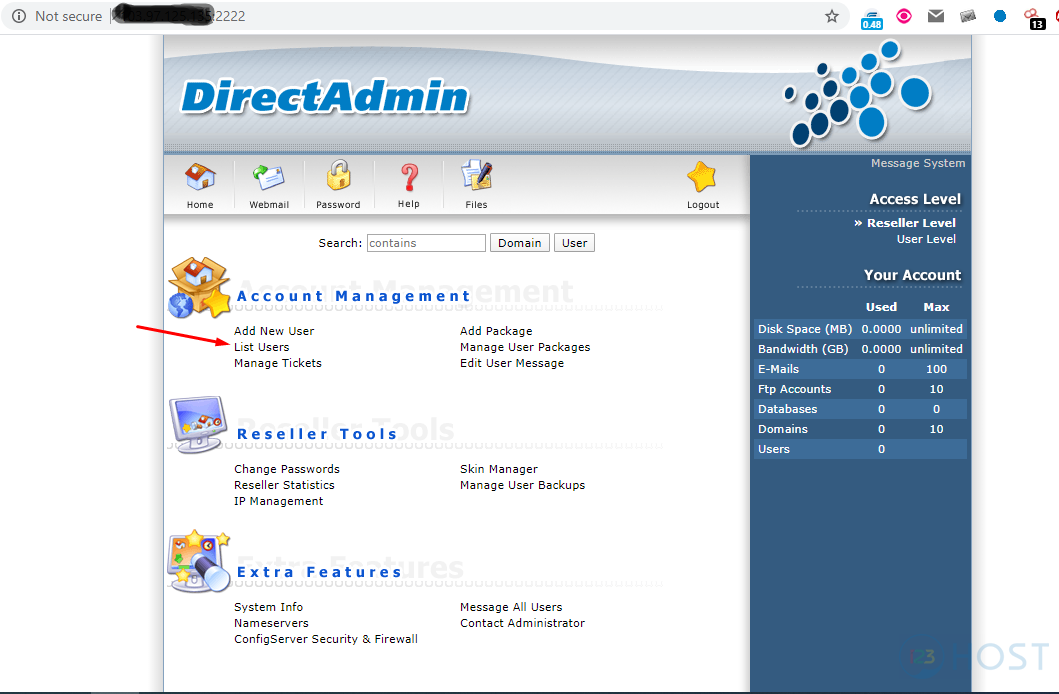
Task: Open Webmail envelope icon
Action: [269, 177]
